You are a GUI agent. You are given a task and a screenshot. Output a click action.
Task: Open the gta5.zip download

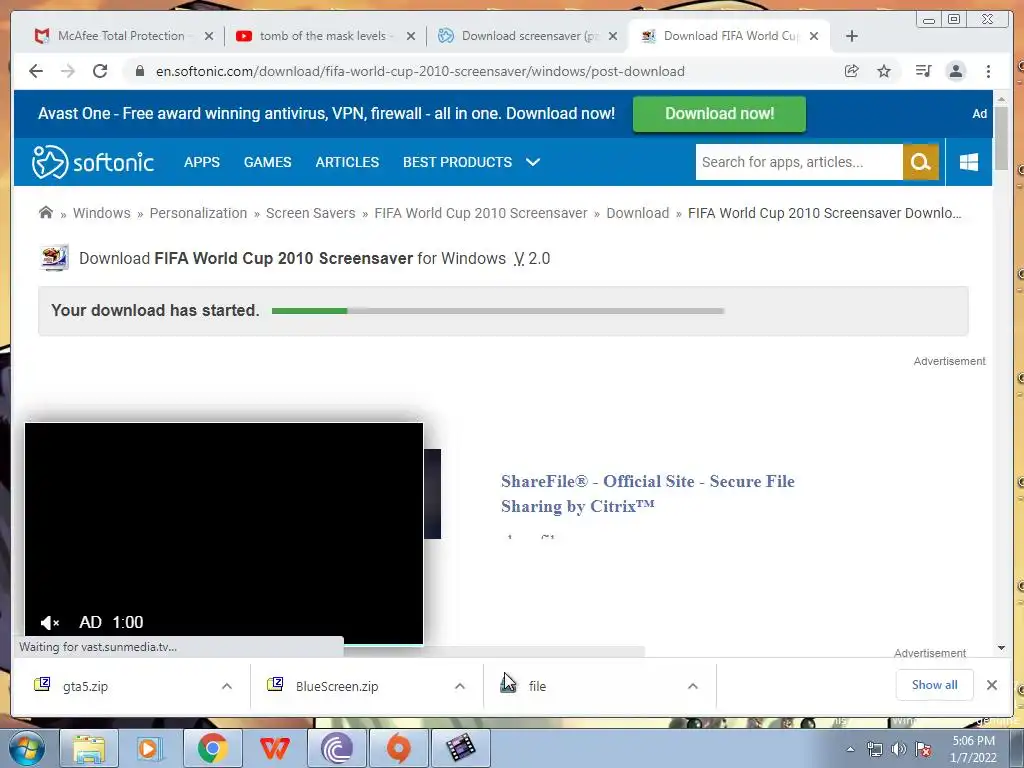click(x=86, y=686)
